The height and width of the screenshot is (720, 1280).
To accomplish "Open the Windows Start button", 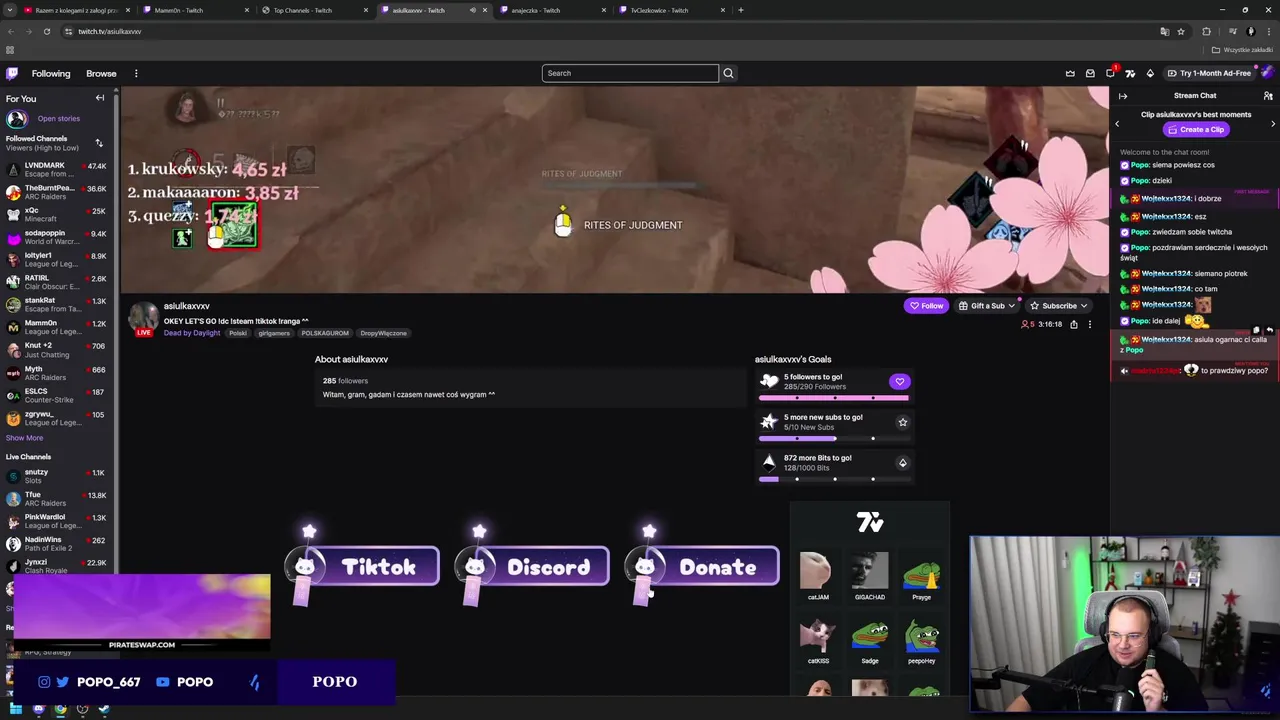I will click(x=16, y=709).
